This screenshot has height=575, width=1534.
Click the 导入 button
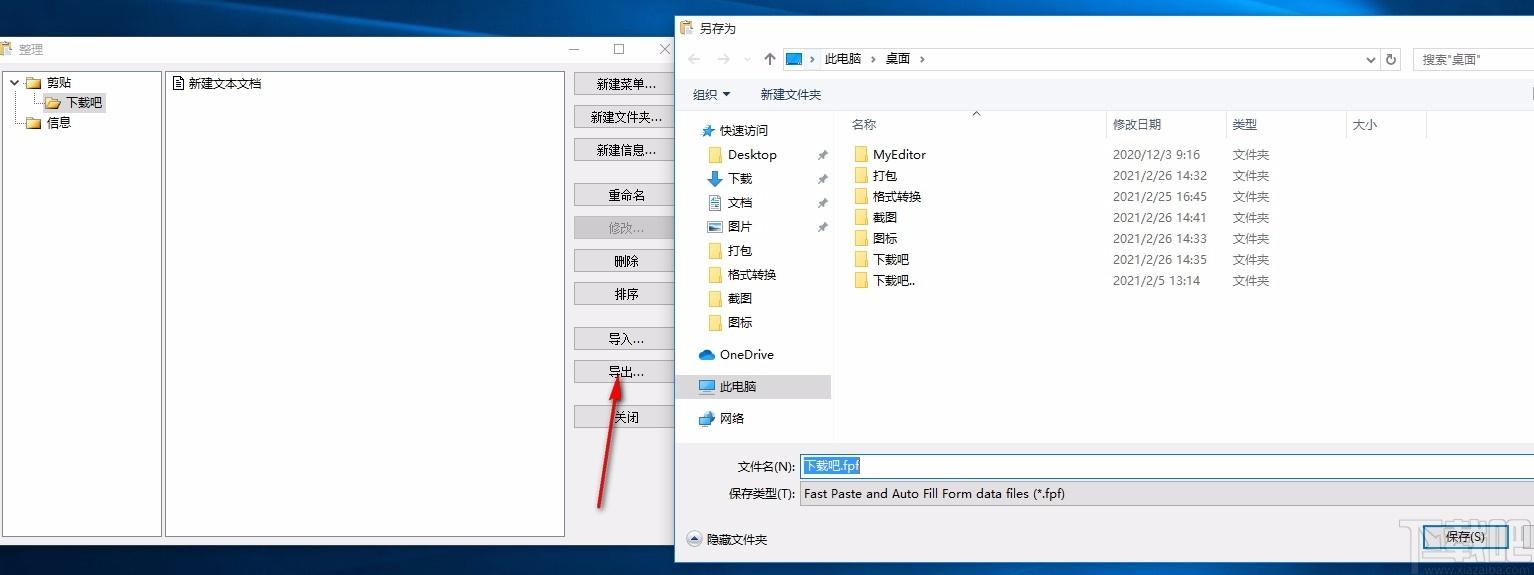pos(624,339)
